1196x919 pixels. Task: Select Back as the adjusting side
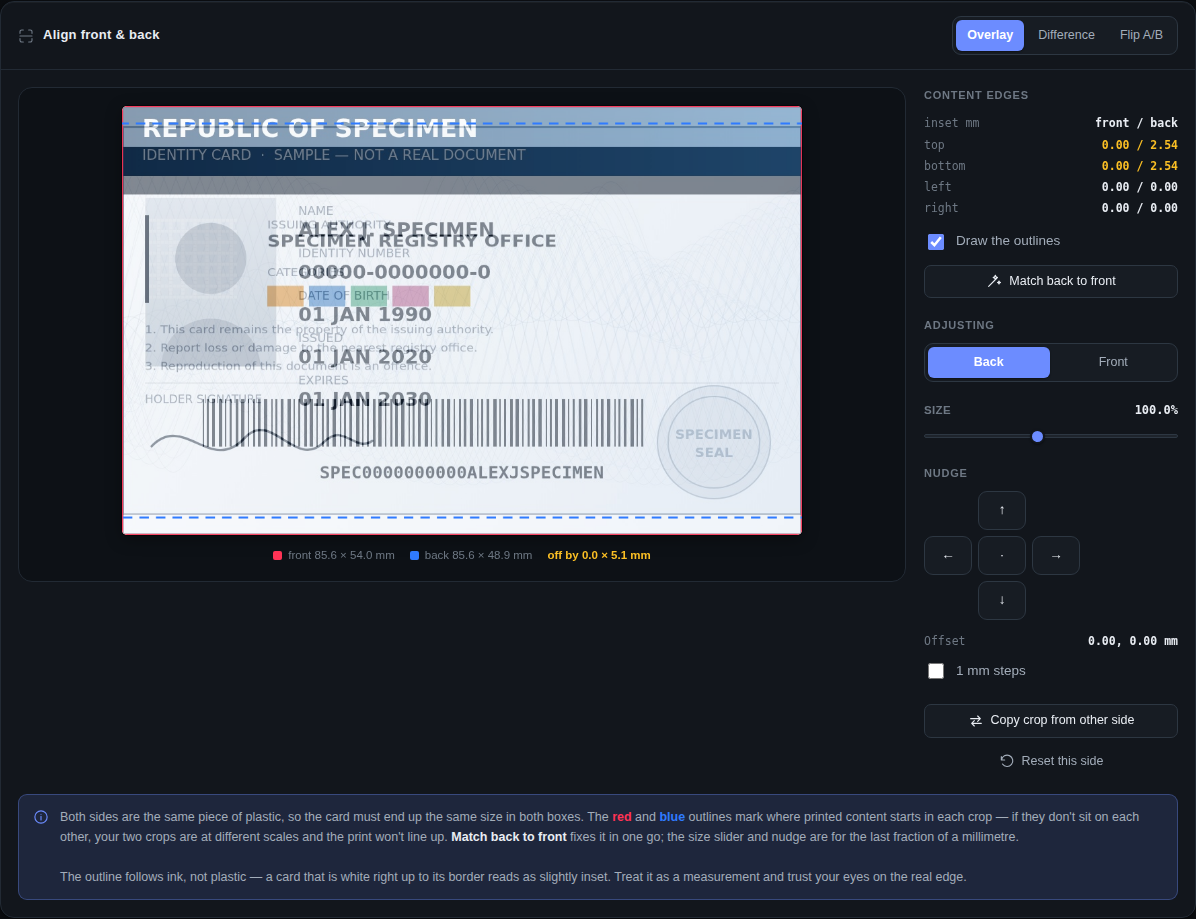coord(988,362)
